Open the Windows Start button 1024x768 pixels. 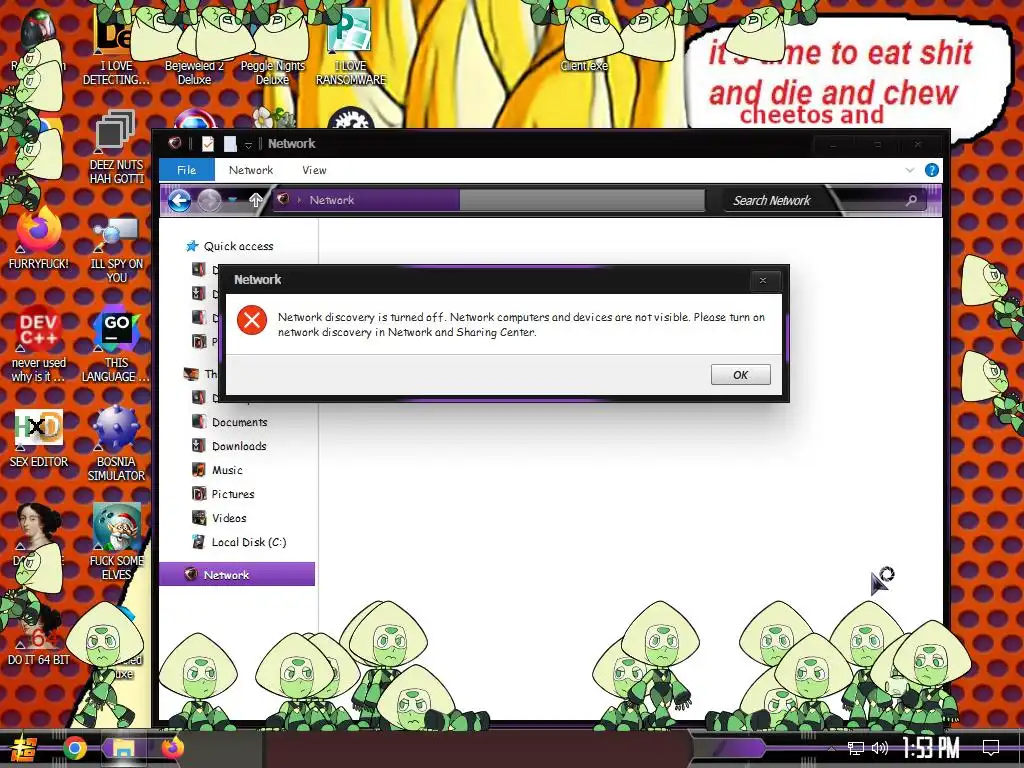[23, 748]
